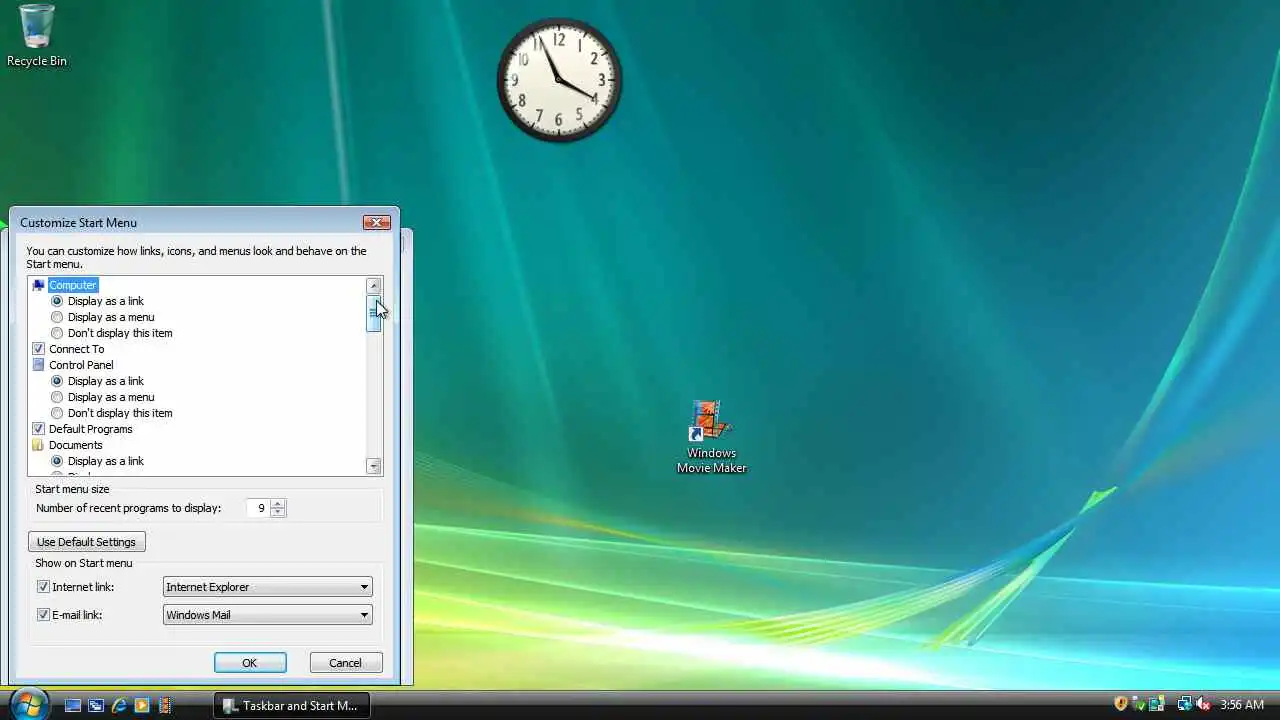Click the Windows Security shield tray icon
The image size is (1280, 720).
point(1121,704)
